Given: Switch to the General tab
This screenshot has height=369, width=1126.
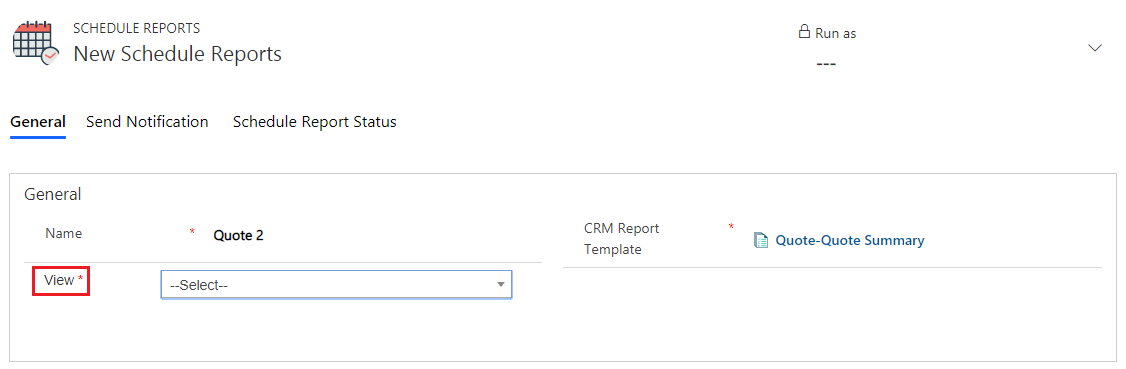Looking at the screenshot, I should click(x=38, y=122).
